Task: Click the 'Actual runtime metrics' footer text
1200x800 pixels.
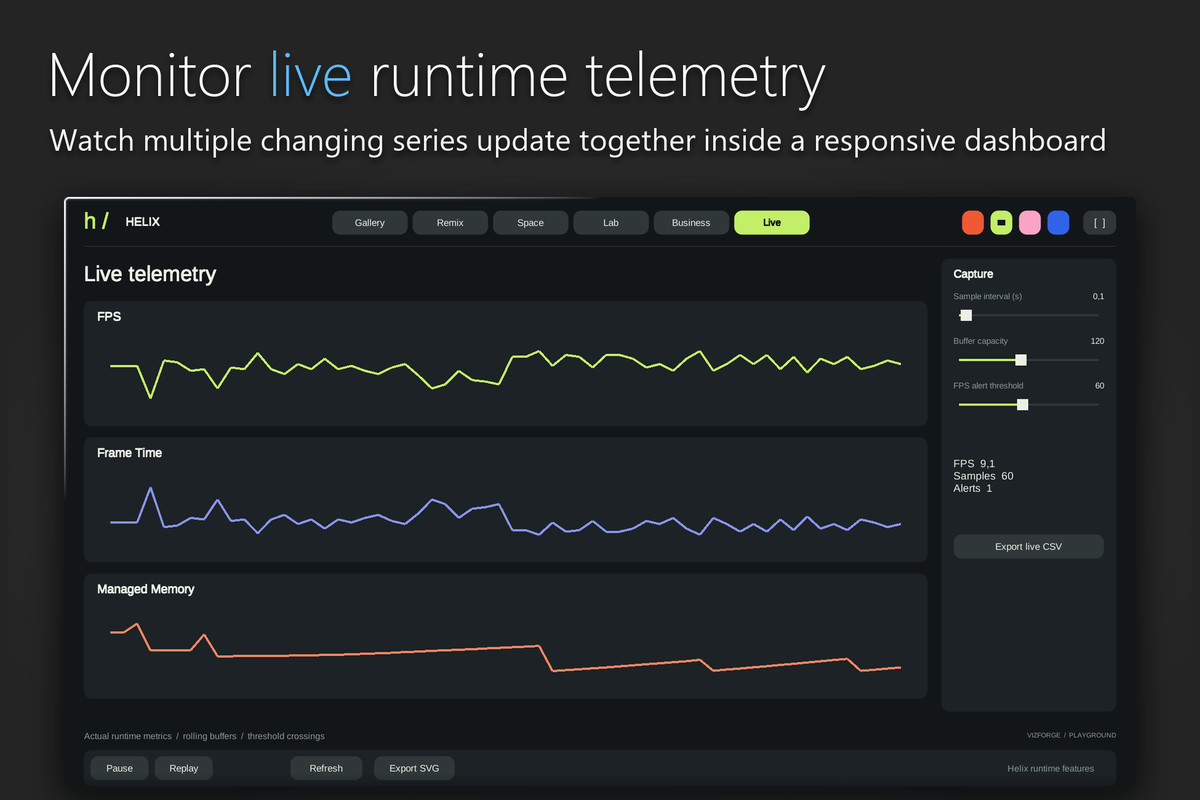Action: 128,736
